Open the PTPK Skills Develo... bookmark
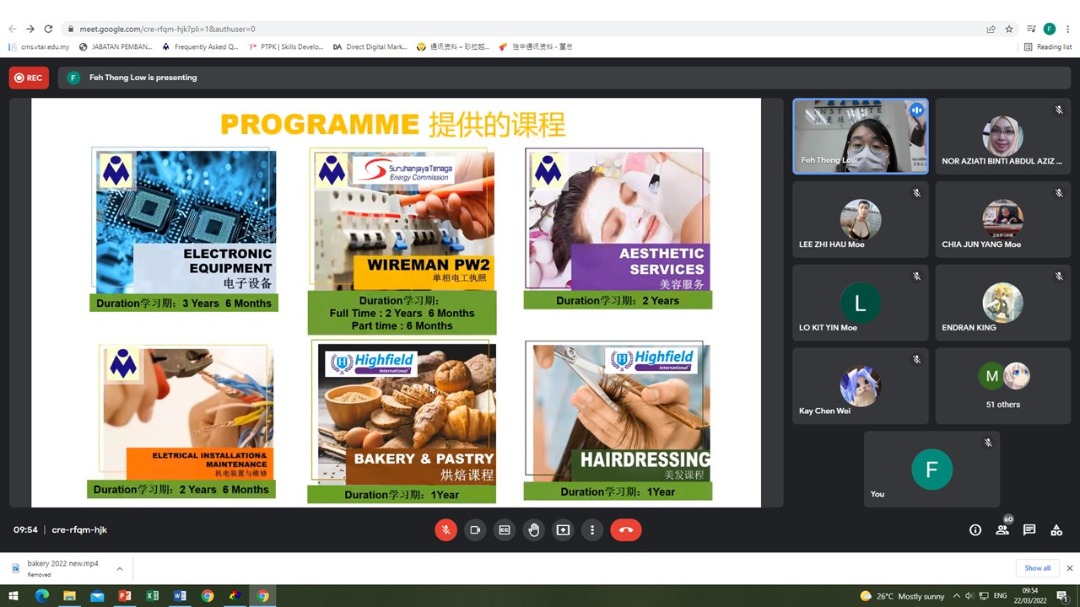This screenshot has width=1080, height=607. 286,47
